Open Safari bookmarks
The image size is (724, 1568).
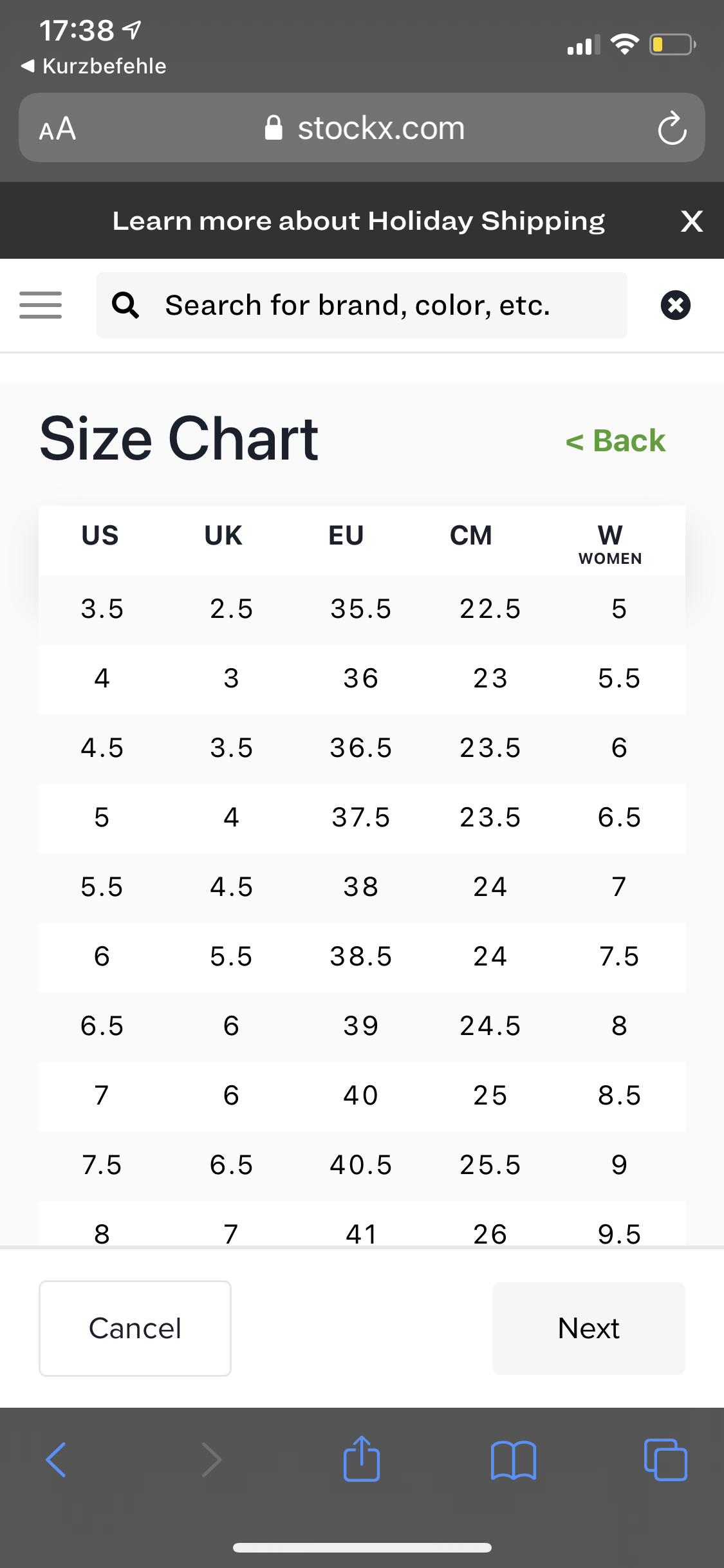pos(513,1459)
